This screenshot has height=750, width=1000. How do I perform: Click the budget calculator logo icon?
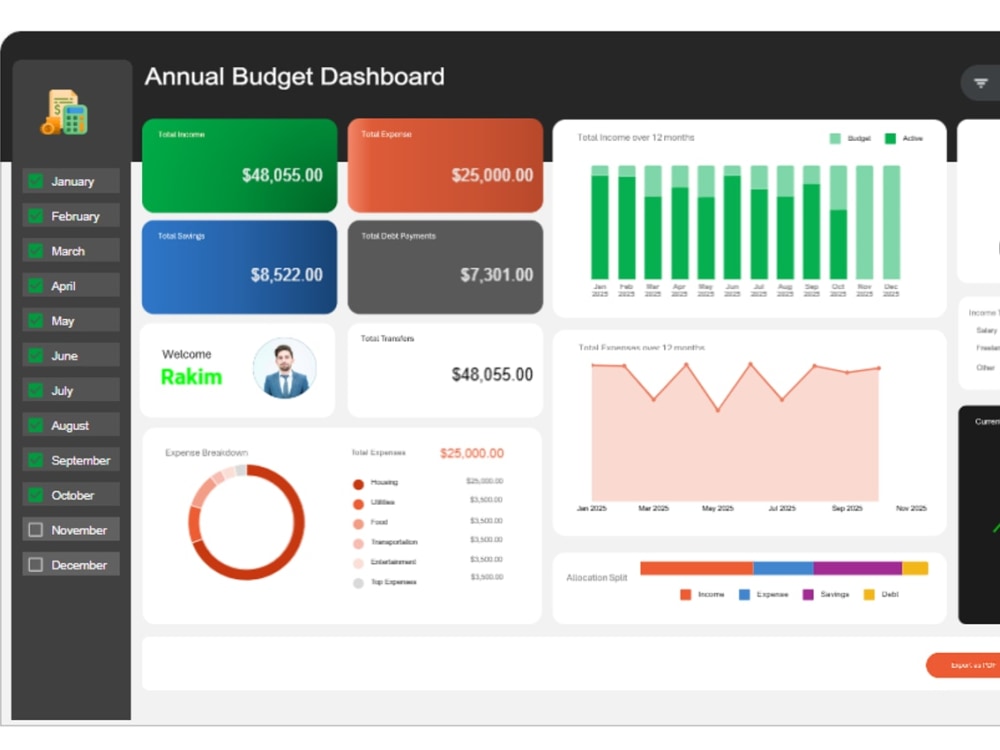[x=64, y=112]
